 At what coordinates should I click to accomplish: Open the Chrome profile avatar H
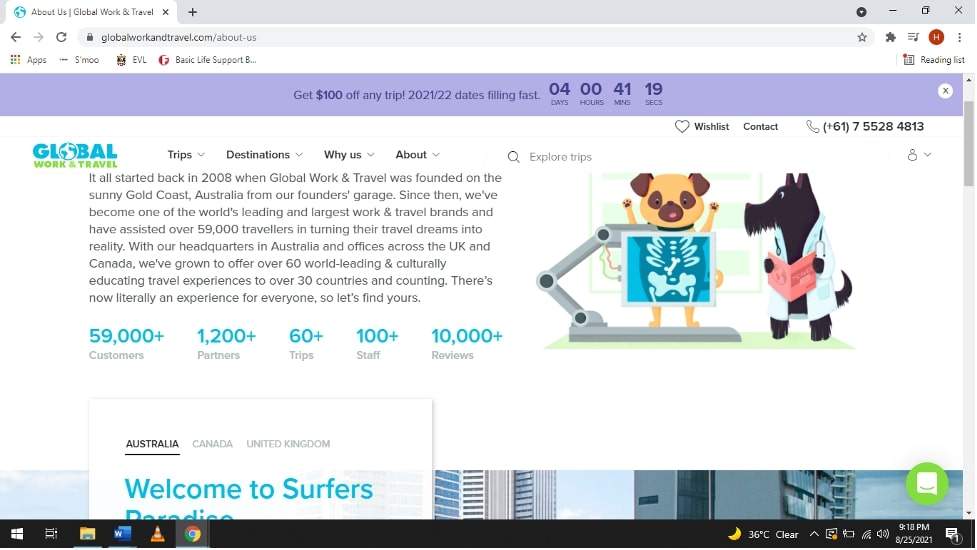point(936,37)
